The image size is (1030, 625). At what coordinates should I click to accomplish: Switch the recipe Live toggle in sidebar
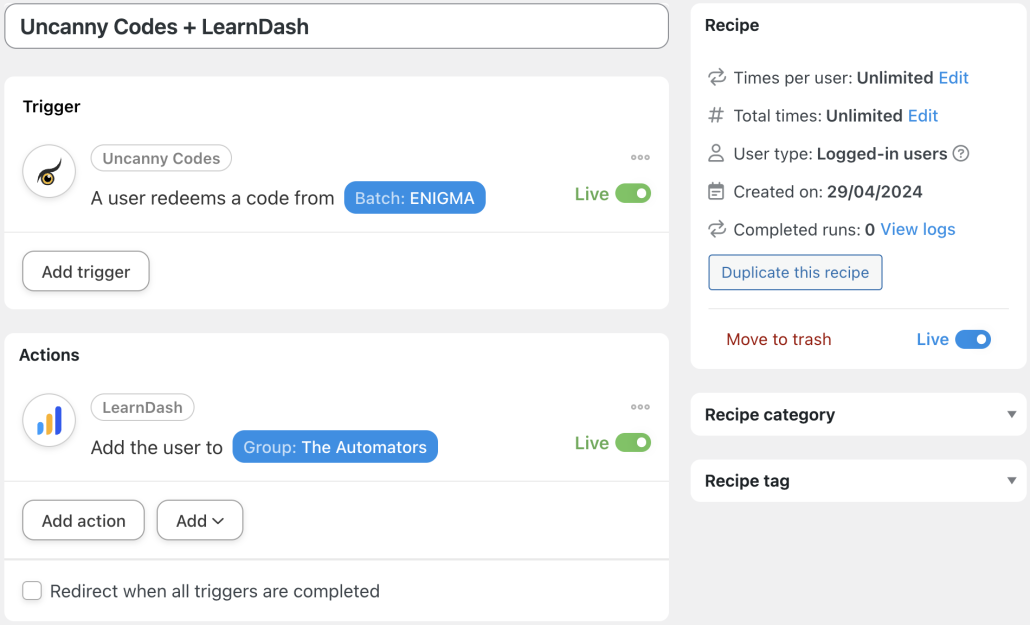(x=975, y=339)
